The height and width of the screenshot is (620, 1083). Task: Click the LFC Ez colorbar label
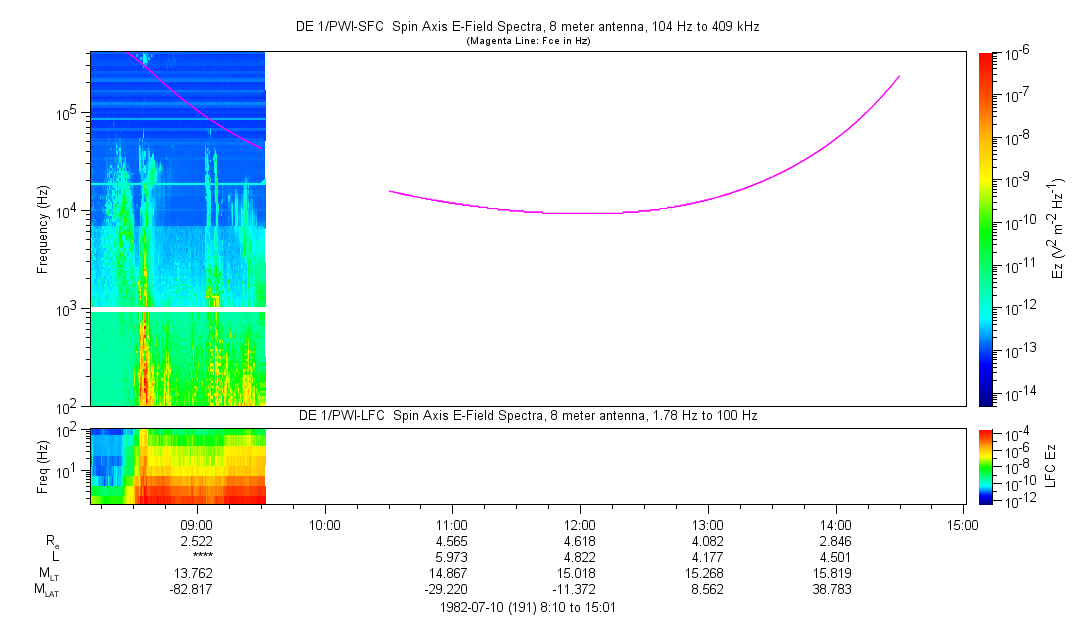(1062, 465)
